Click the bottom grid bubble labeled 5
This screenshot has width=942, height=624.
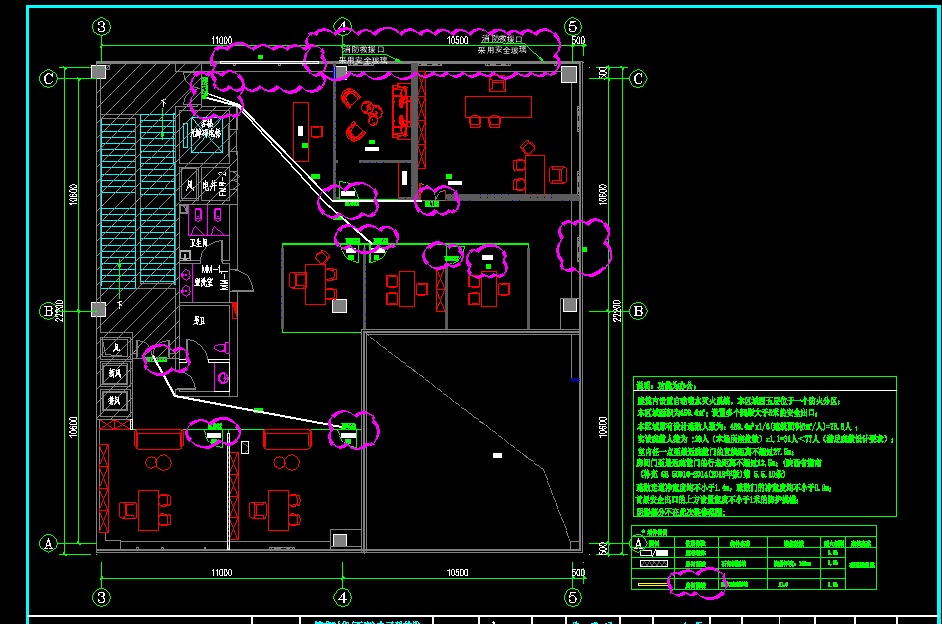(x=573, y=598)
